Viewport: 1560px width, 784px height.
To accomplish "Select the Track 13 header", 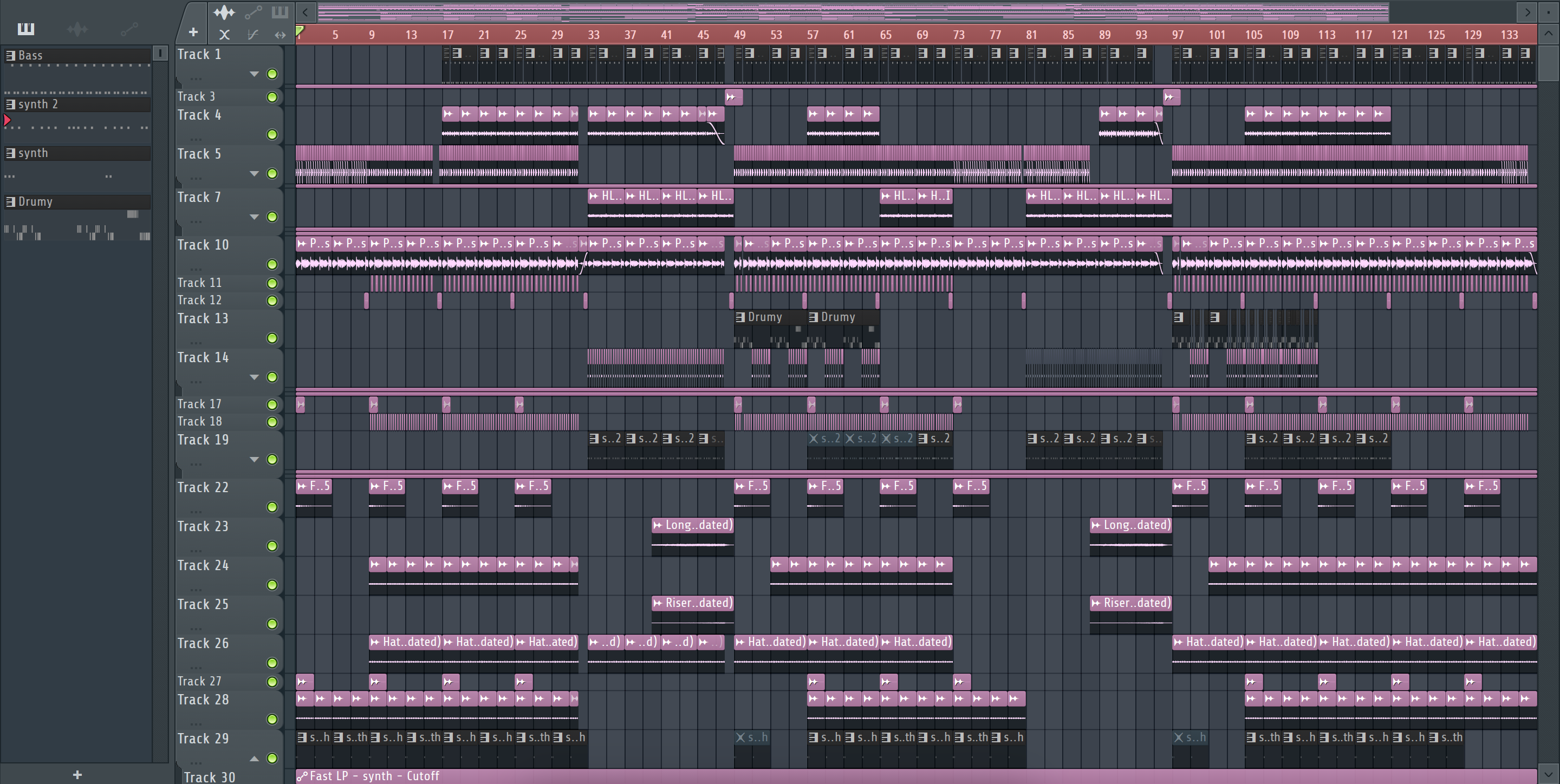I will tap(229, 328).
